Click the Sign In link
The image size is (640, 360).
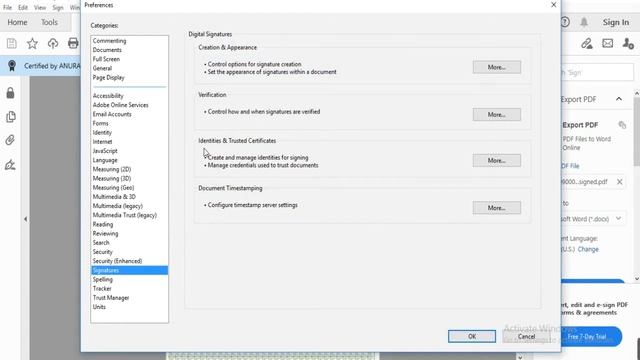pos(616,22)
